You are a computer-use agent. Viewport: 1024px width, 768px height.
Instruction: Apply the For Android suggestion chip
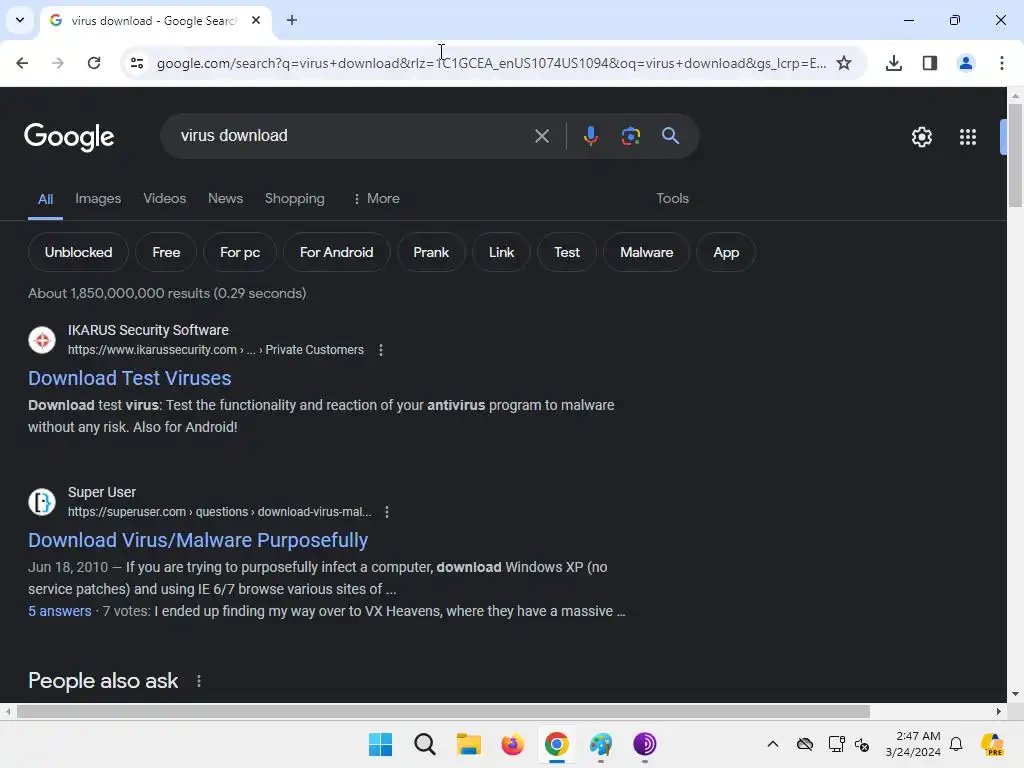pos(336,252)
